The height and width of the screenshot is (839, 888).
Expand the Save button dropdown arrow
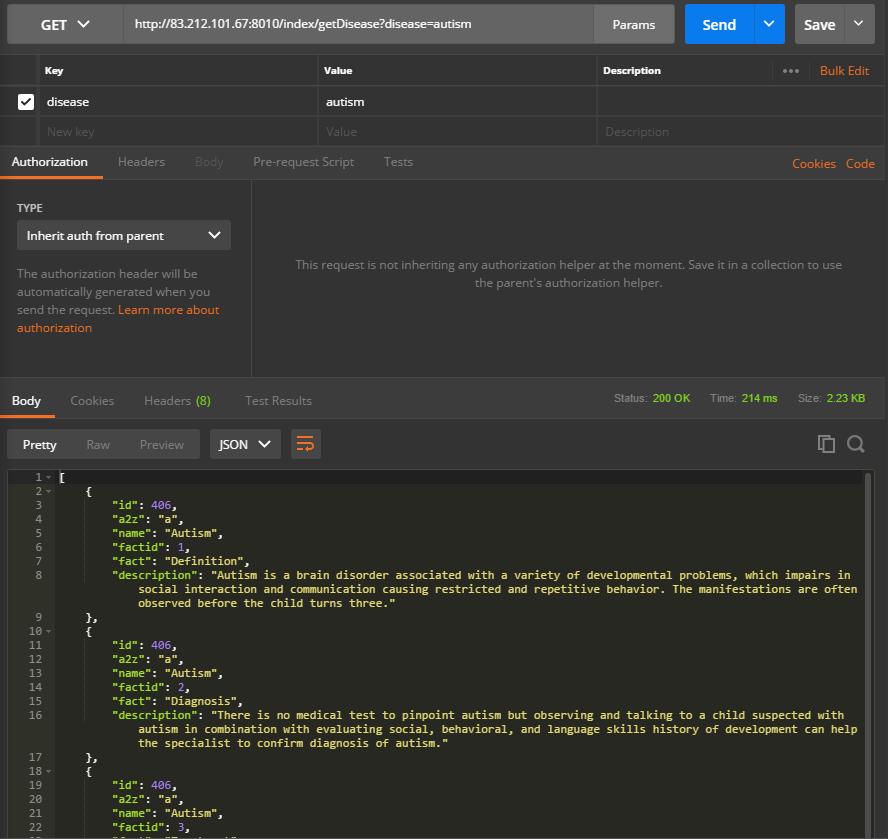click(x=859, y=24)
